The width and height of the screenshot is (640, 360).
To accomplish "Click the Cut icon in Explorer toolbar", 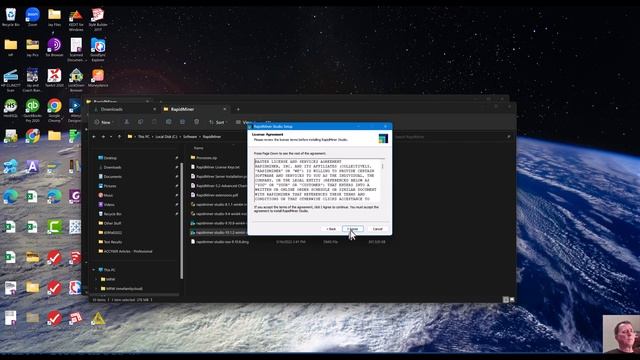I will (127, 122).
